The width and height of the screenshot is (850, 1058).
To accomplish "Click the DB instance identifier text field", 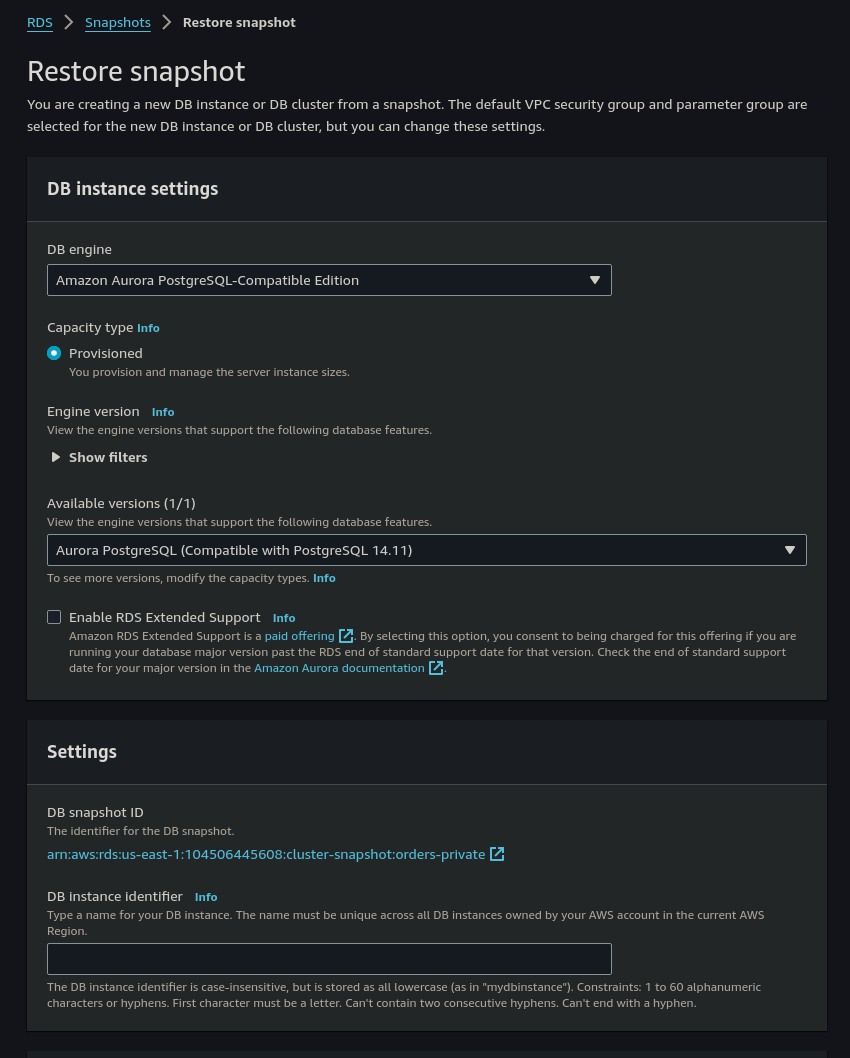I will [329, 958].
